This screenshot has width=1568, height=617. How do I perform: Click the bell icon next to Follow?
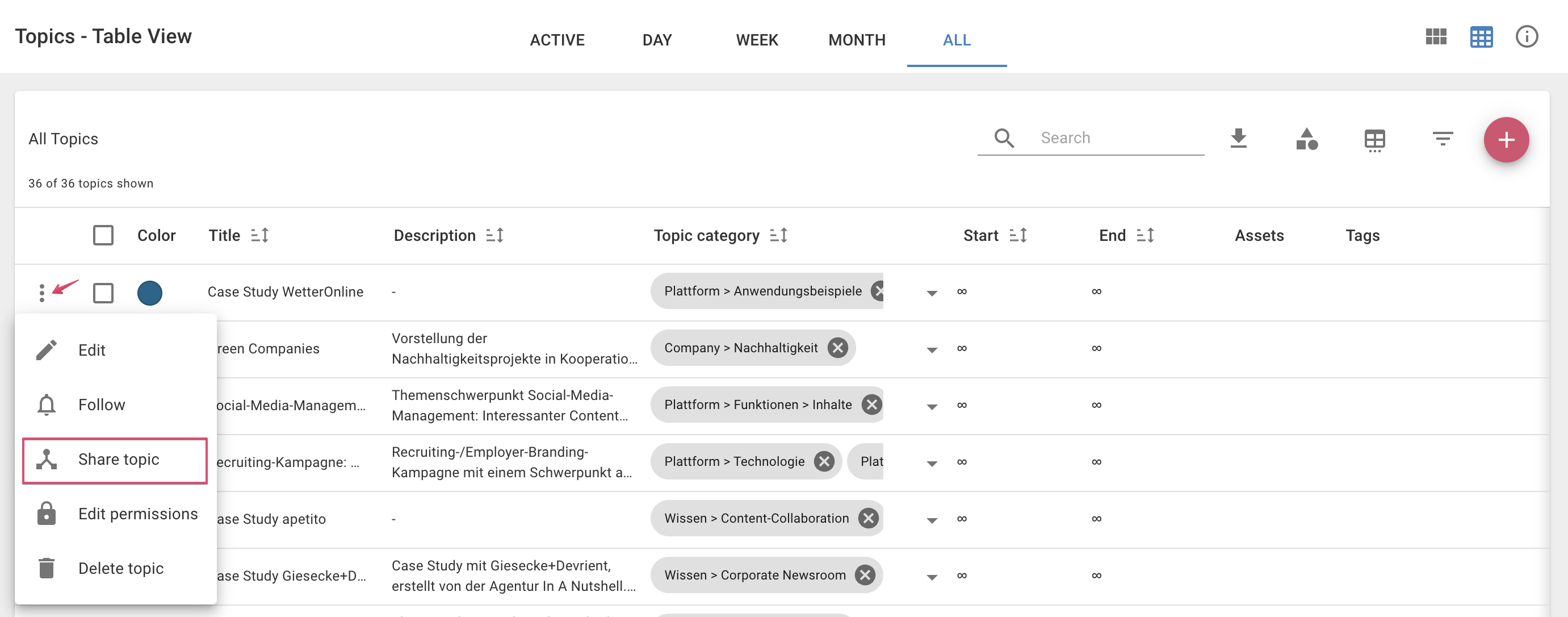[x=46, y=405]
